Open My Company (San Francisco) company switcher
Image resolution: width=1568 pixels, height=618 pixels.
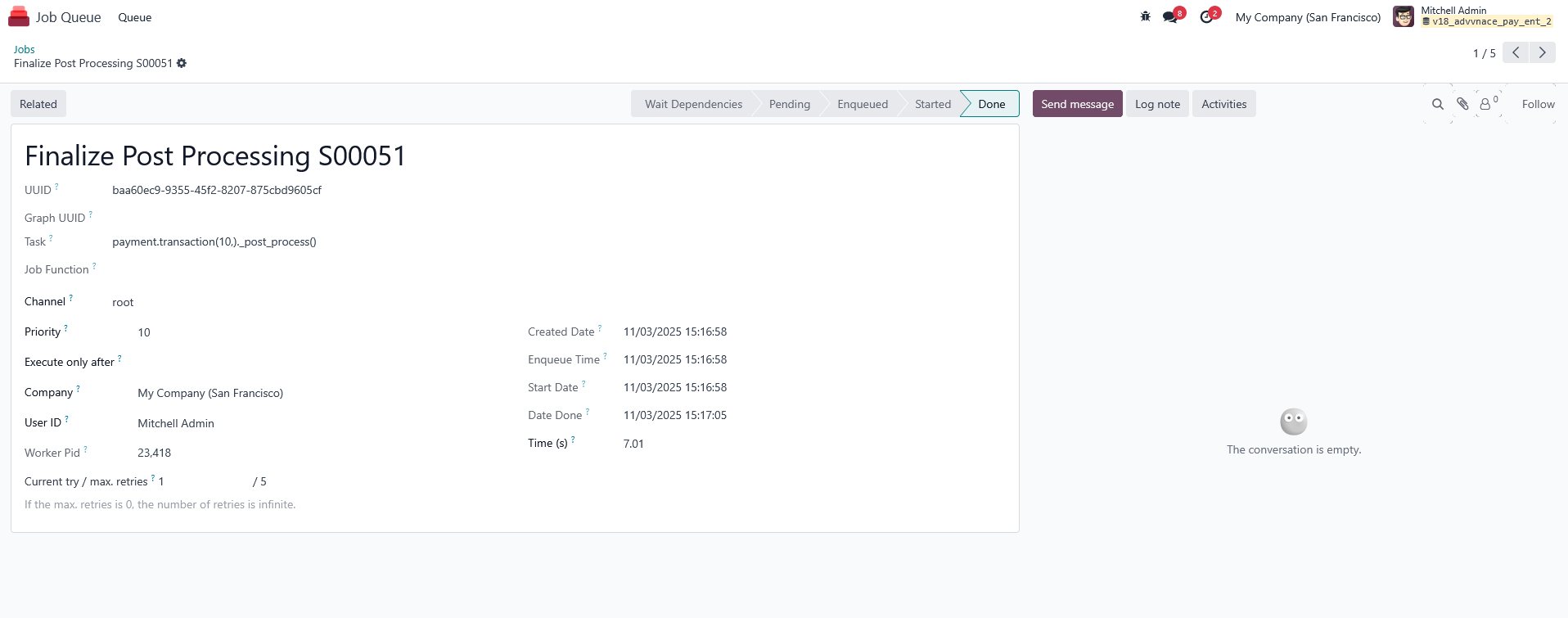tap(1308, 17)
